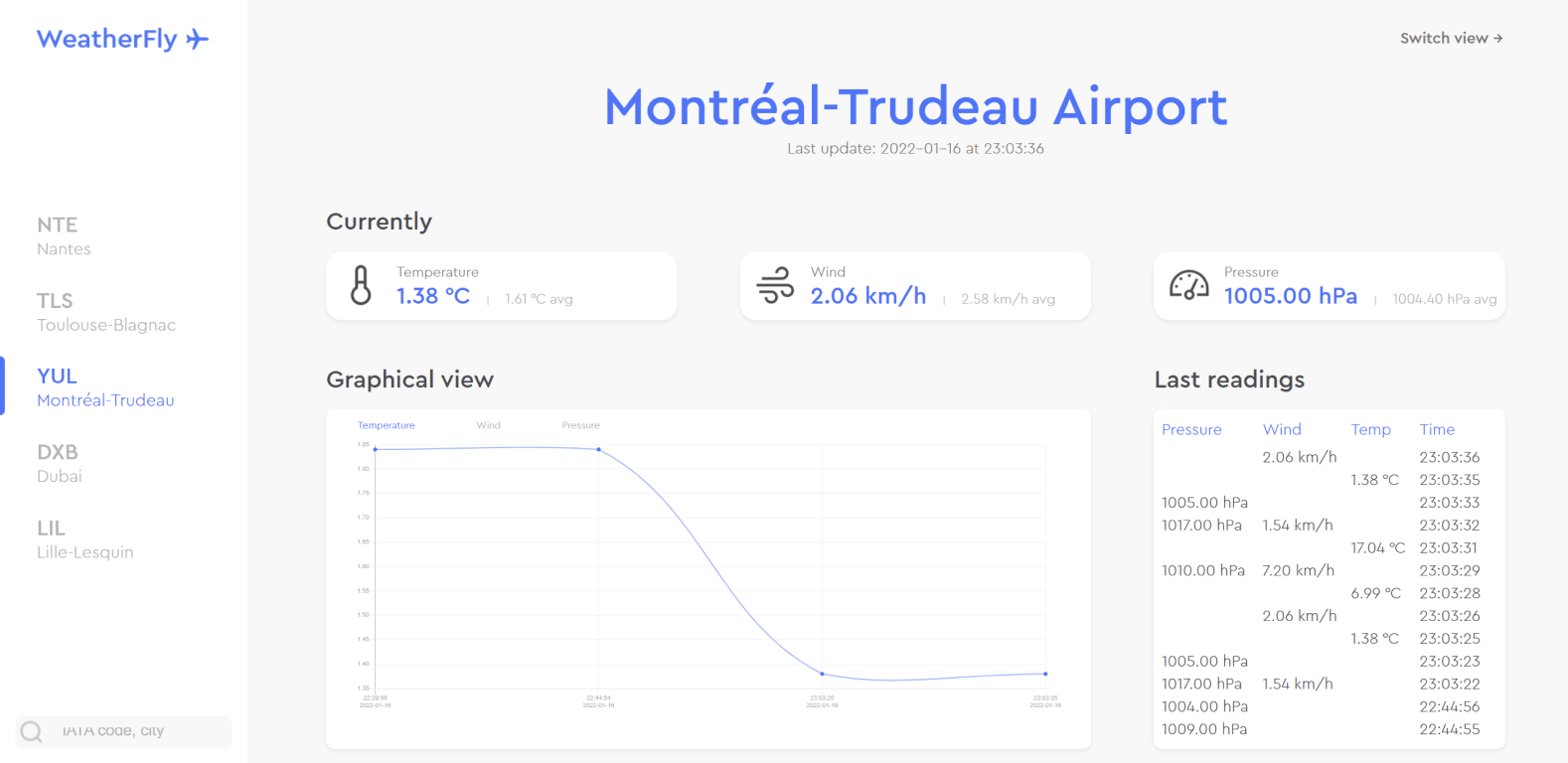Click the Pressure column header in readings
This screenshot has height=763, width=1568.
click(x=1191, y=429)
